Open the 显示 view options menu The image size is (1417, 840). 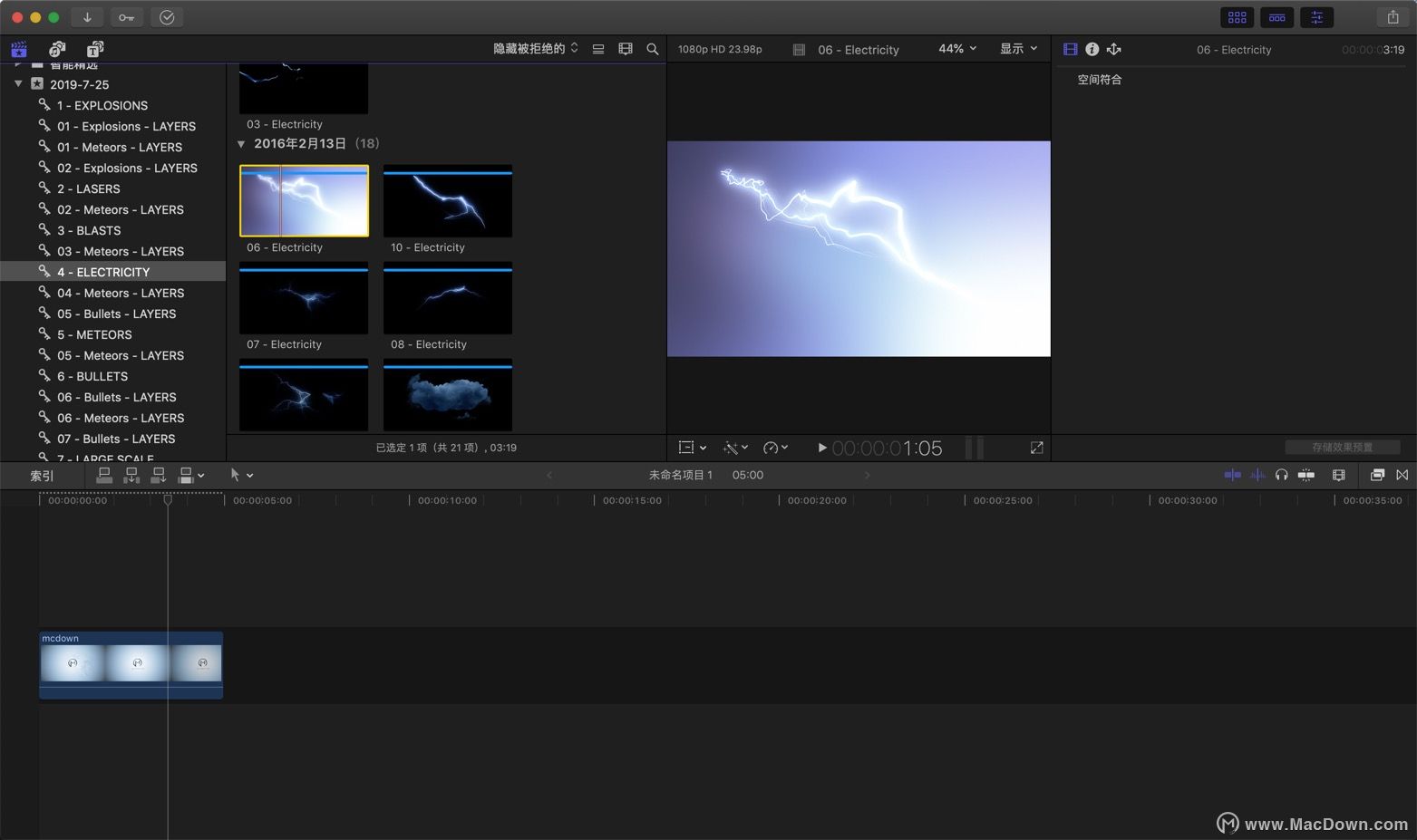point(1018,49)
